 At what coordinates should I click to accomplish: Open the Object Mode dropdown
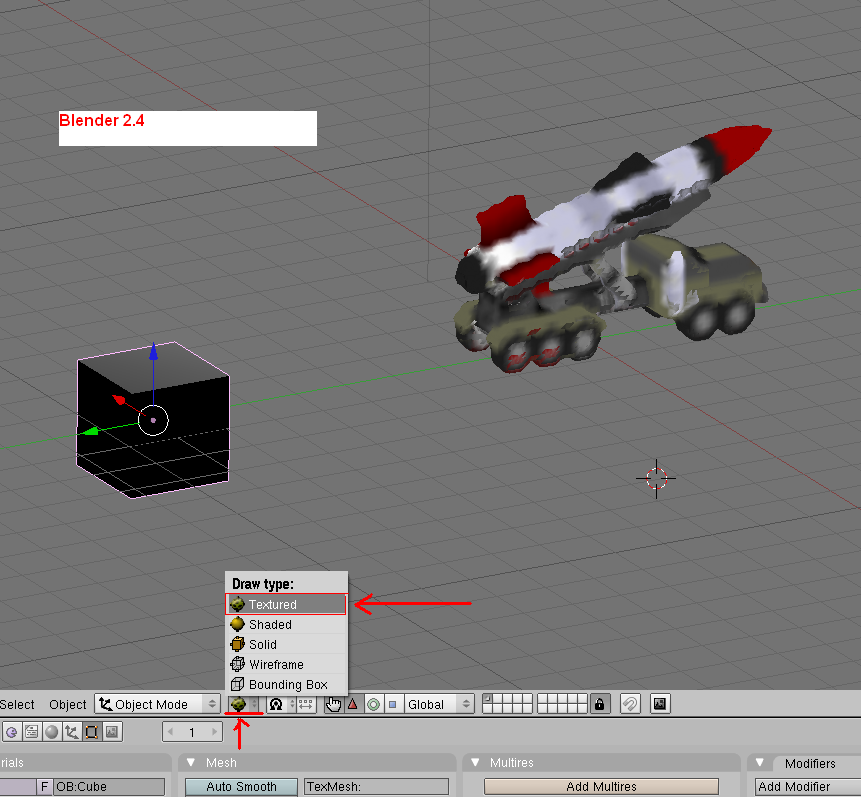pyautogui.click(x=155, y=704)
